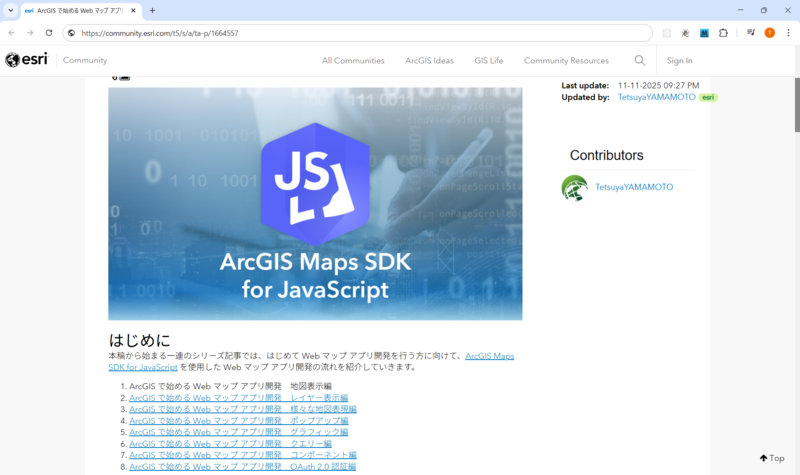Open the media control playlist icon

pyautogui.click(x=751, y=33)
